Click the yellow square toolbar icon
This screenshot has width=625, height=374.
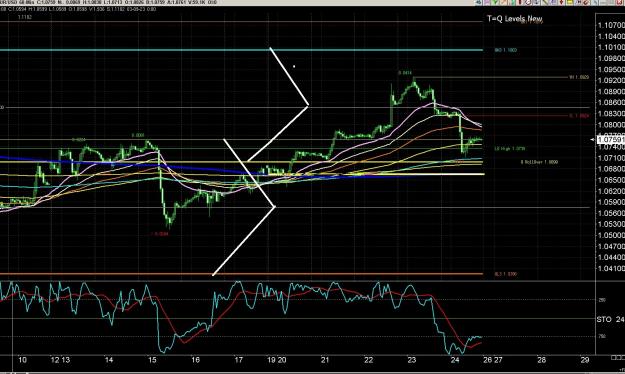[570, 2]
